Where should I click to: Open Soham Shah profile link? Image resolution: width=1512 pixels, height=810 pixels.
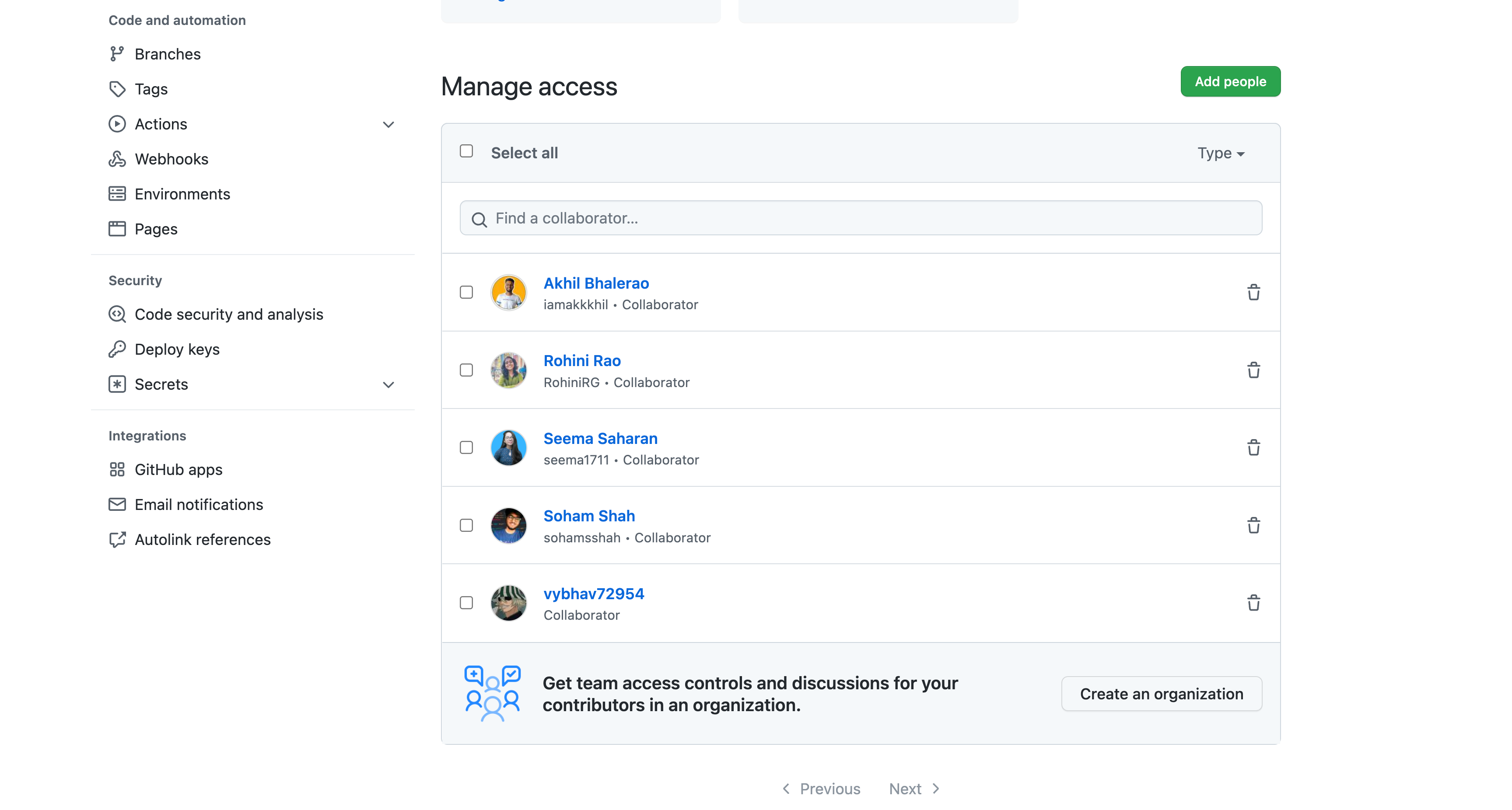pyautogui.click(x=589, y=516)
